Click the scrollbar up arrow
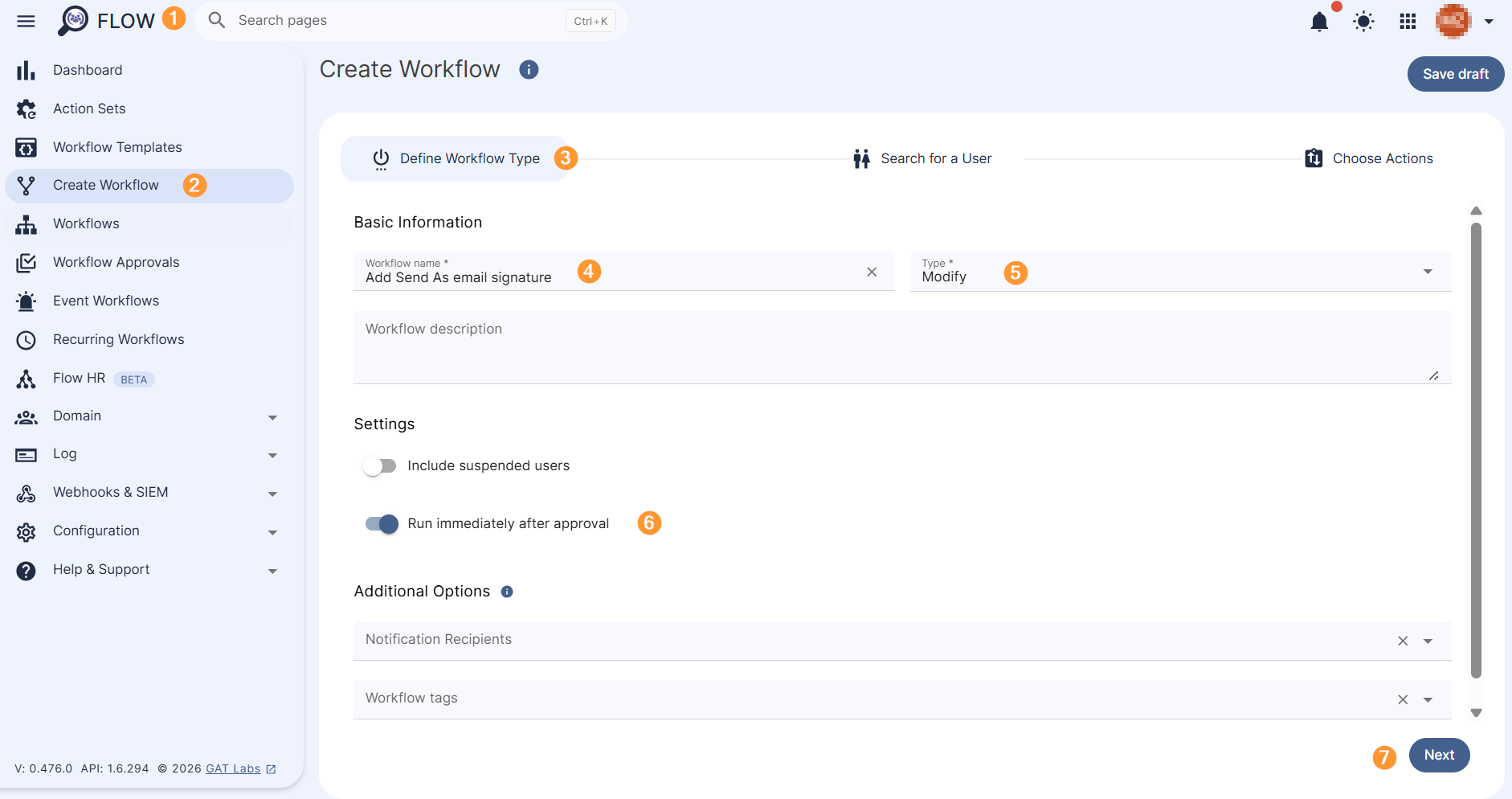1512x799 pixels. click(1476, 211)
